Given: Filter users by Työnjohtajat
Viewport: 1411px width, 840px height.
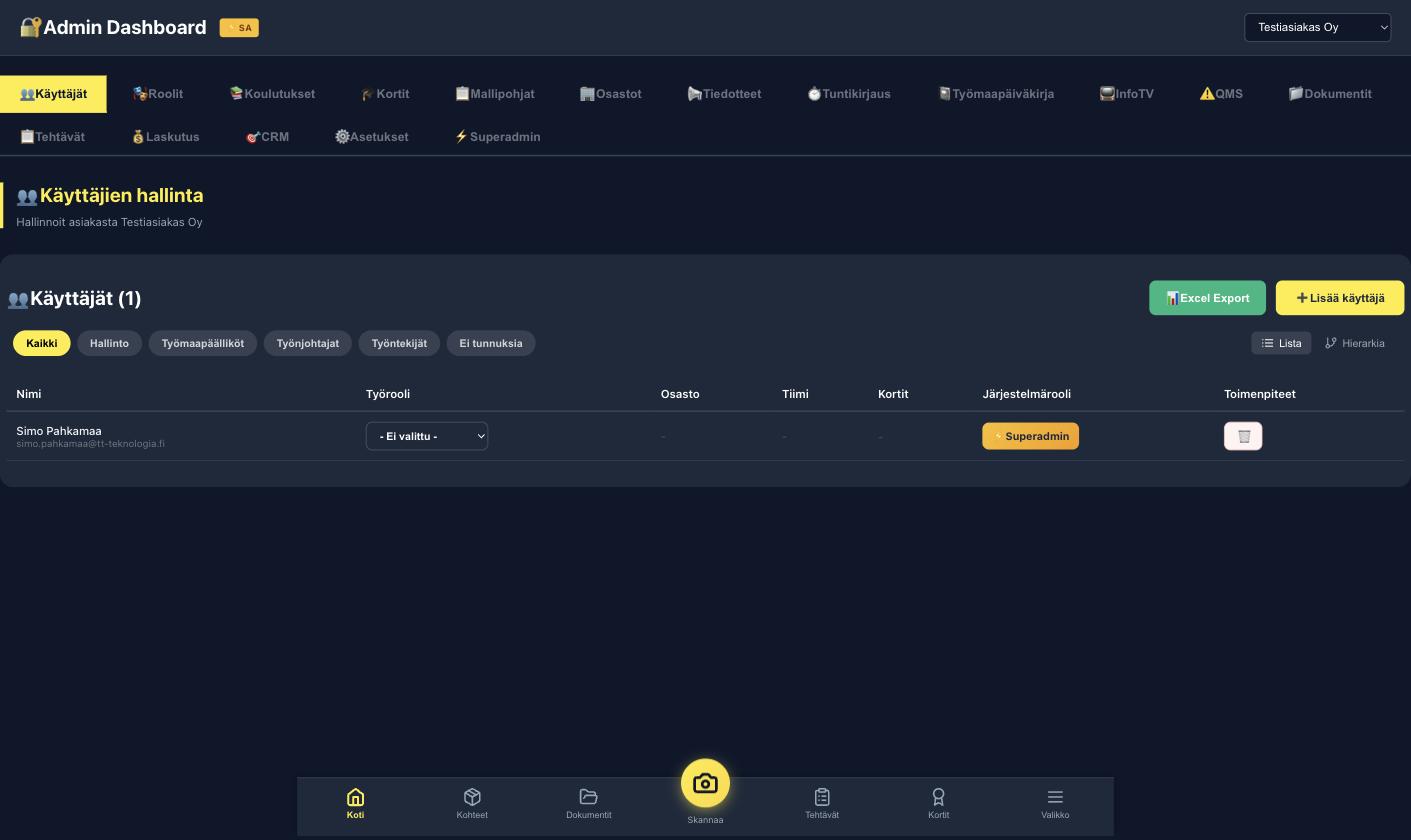Looking at the screenshot, I should (308, 343).
